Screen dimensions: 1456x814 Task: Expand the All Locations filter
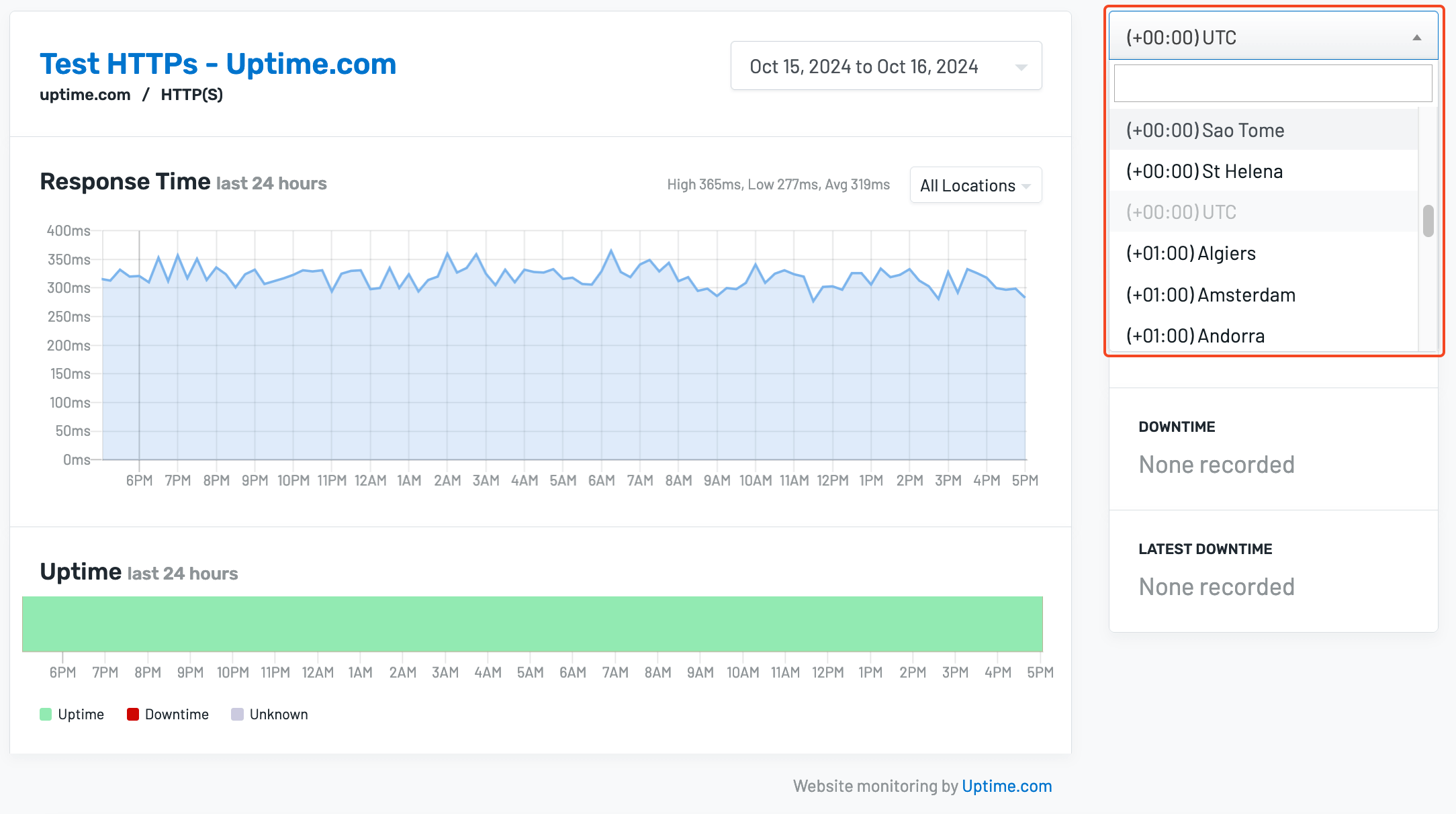975,185
